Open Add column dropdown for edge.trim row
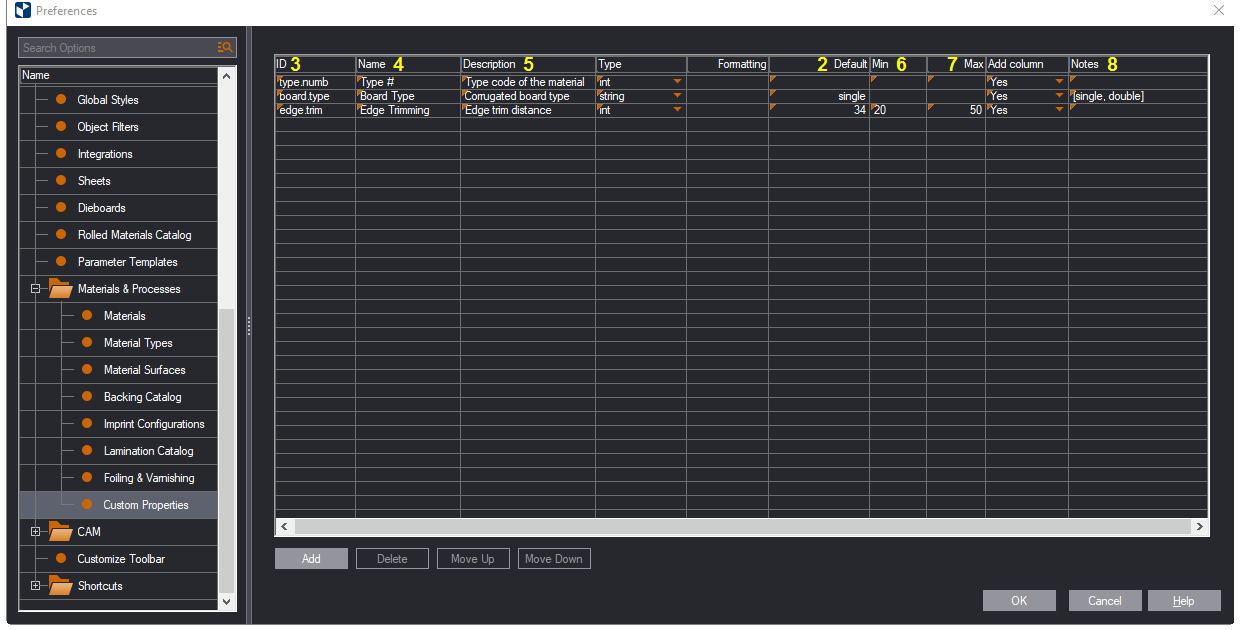Image resolution: width=1240 pixels, height=630 pixels. (x=1059, y=110)
